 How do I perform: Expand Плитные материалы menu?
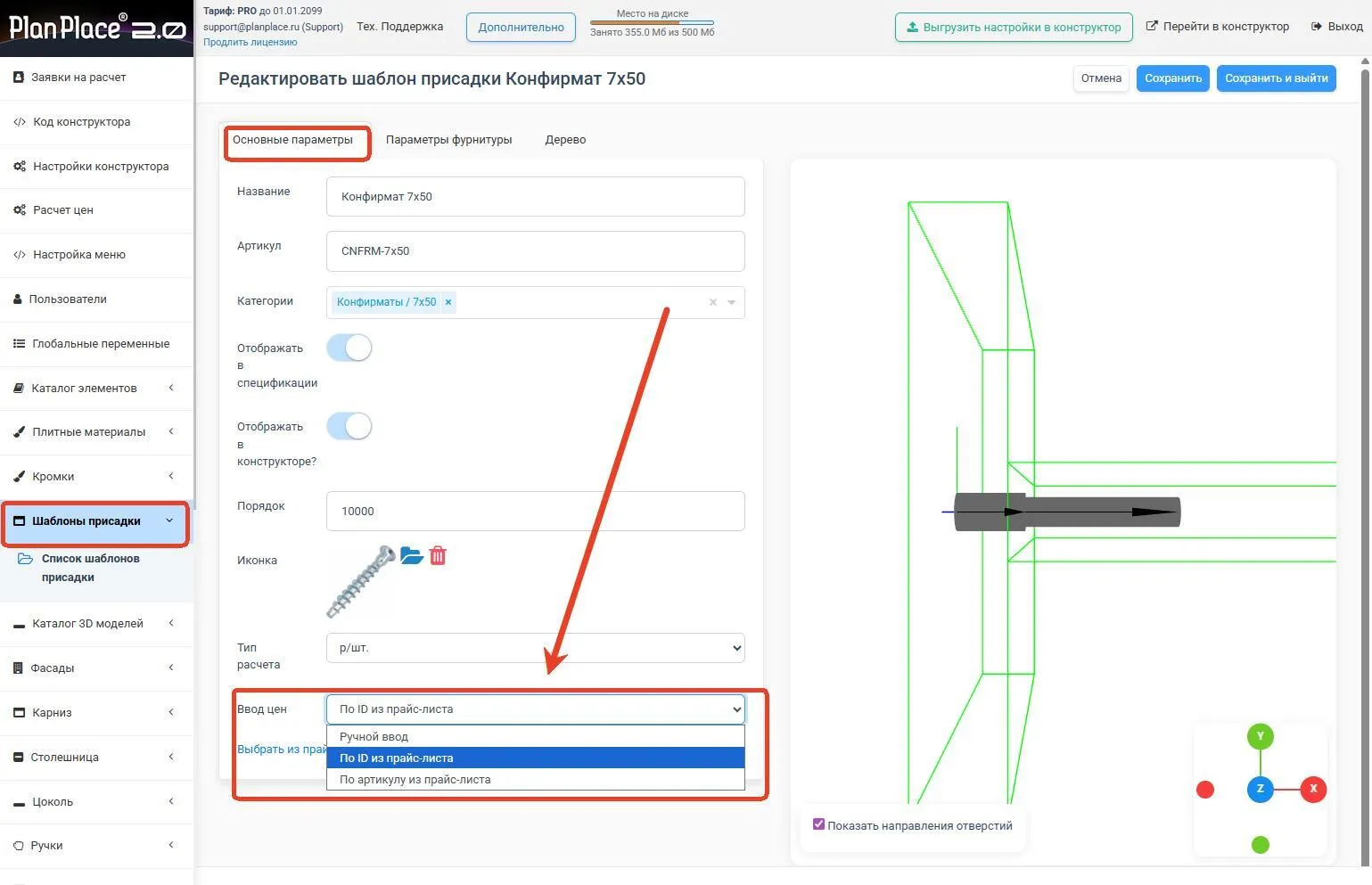(96, 432)
